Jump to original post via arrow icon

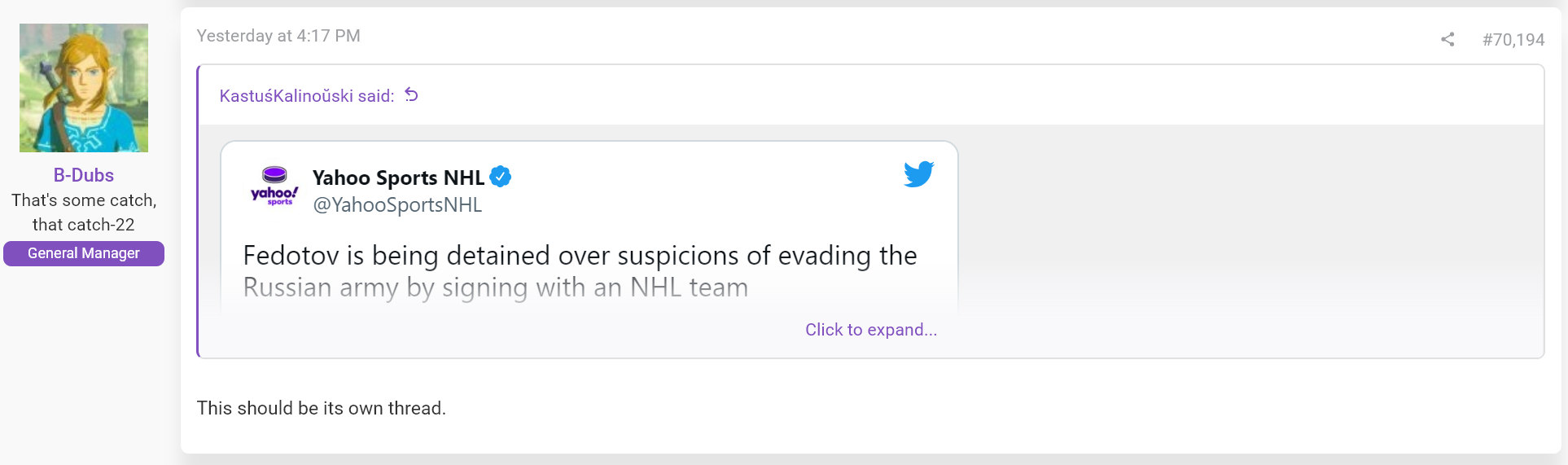pos(411,95)
